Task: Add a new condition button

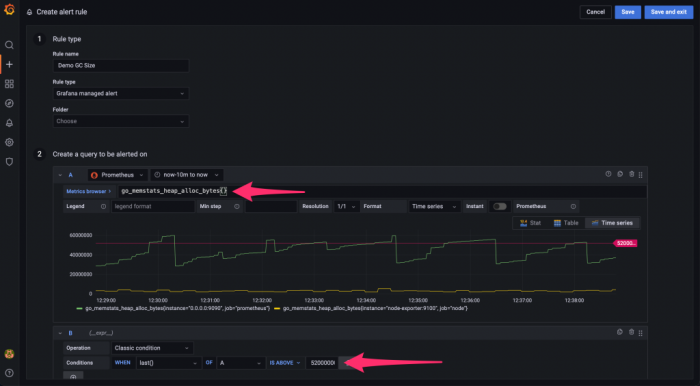Action: (73, 376)
